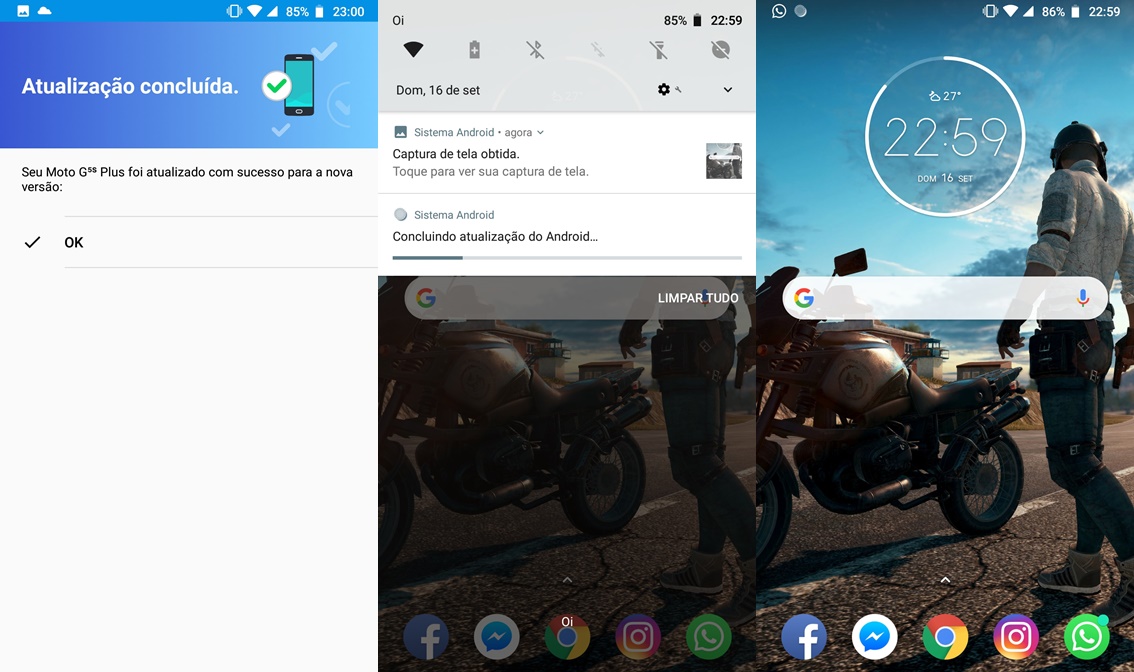Tap dimmed Instagram icon behind notification shade
Screen dimensions: 1134x672
point(638,637)
